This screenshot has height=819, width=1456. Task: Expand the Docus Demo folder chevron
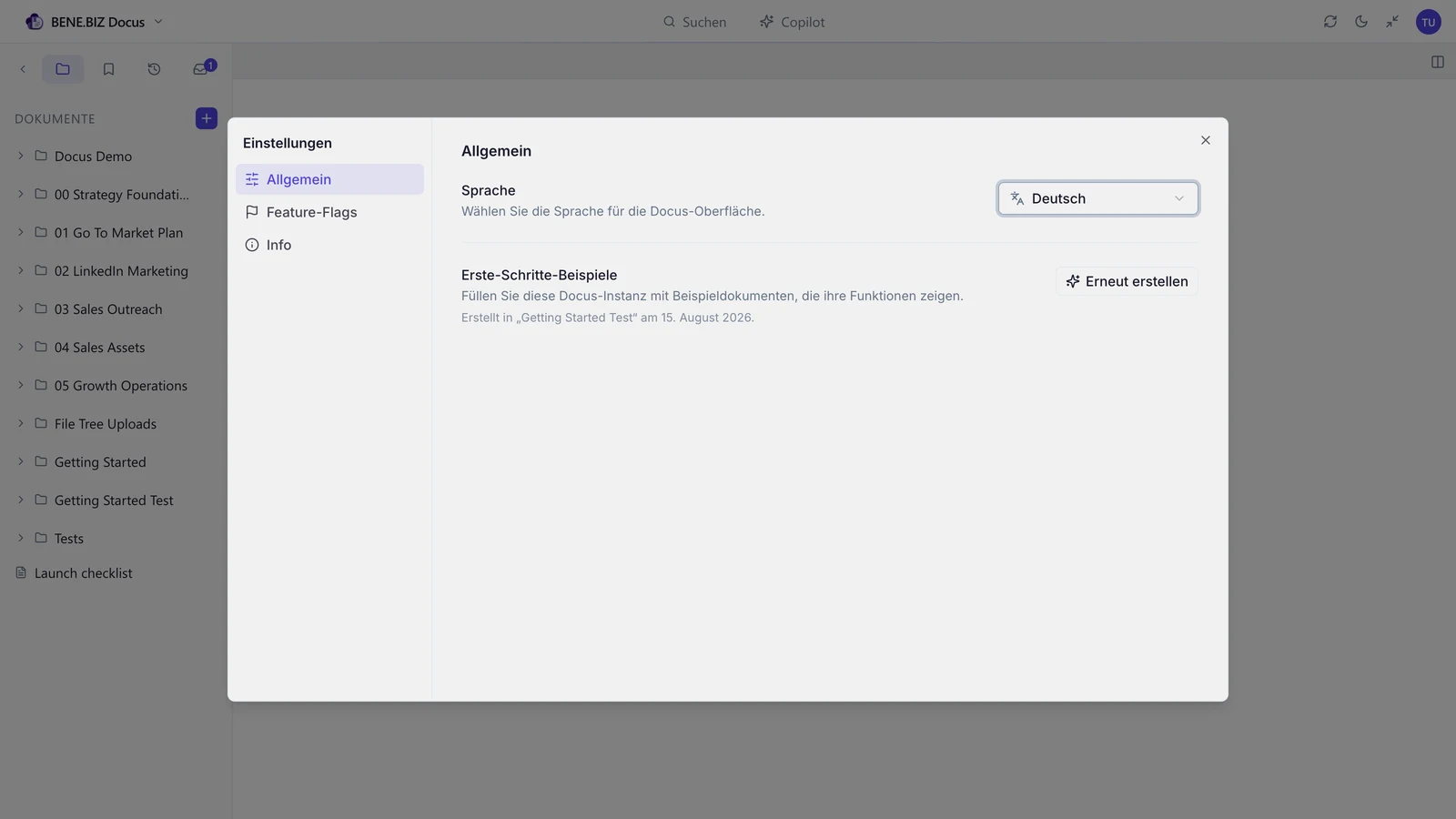point(21,156)
